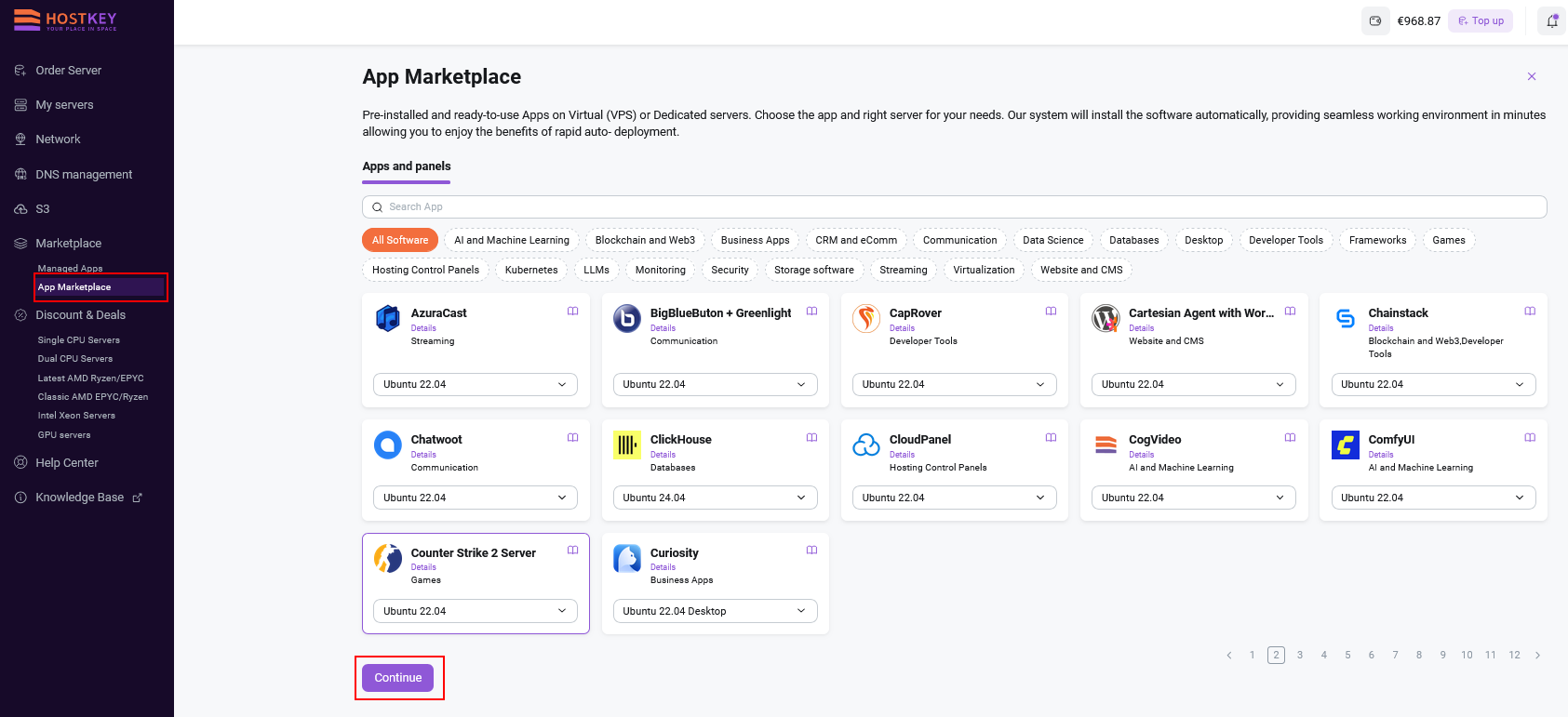
Task: Select the ClickHouse app logo
Action: 627,445
